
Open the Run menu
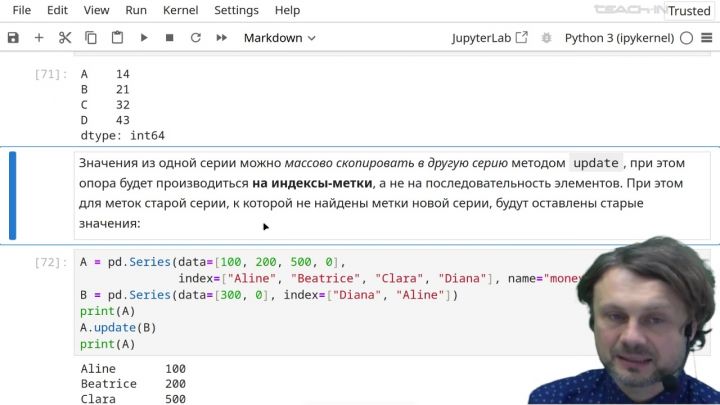pyautogui.click(x=136, y=10)
